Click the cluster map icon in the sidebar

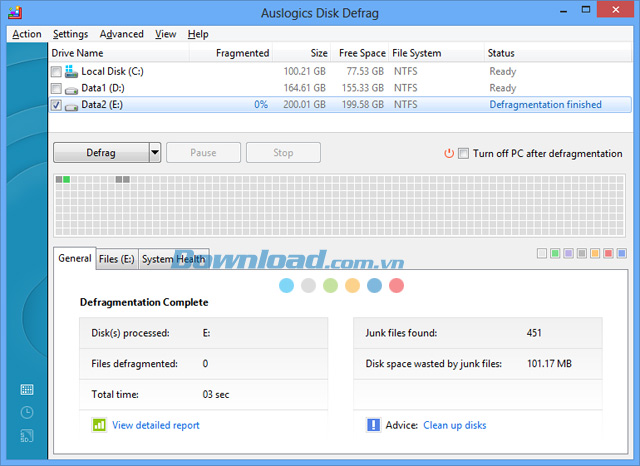(x=27, y=389)
